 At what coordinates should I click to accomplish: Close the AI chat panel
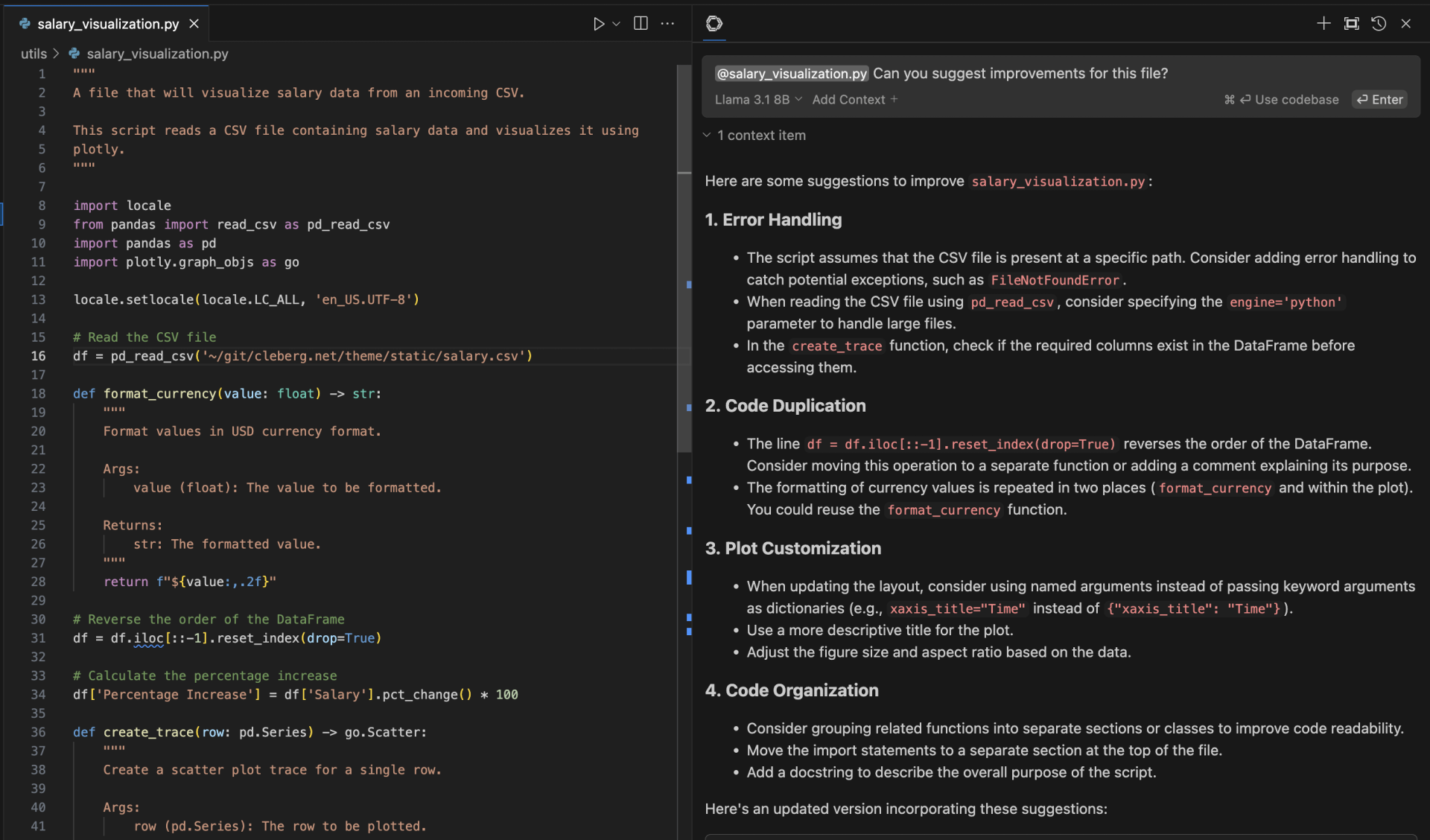[1406, 23]
